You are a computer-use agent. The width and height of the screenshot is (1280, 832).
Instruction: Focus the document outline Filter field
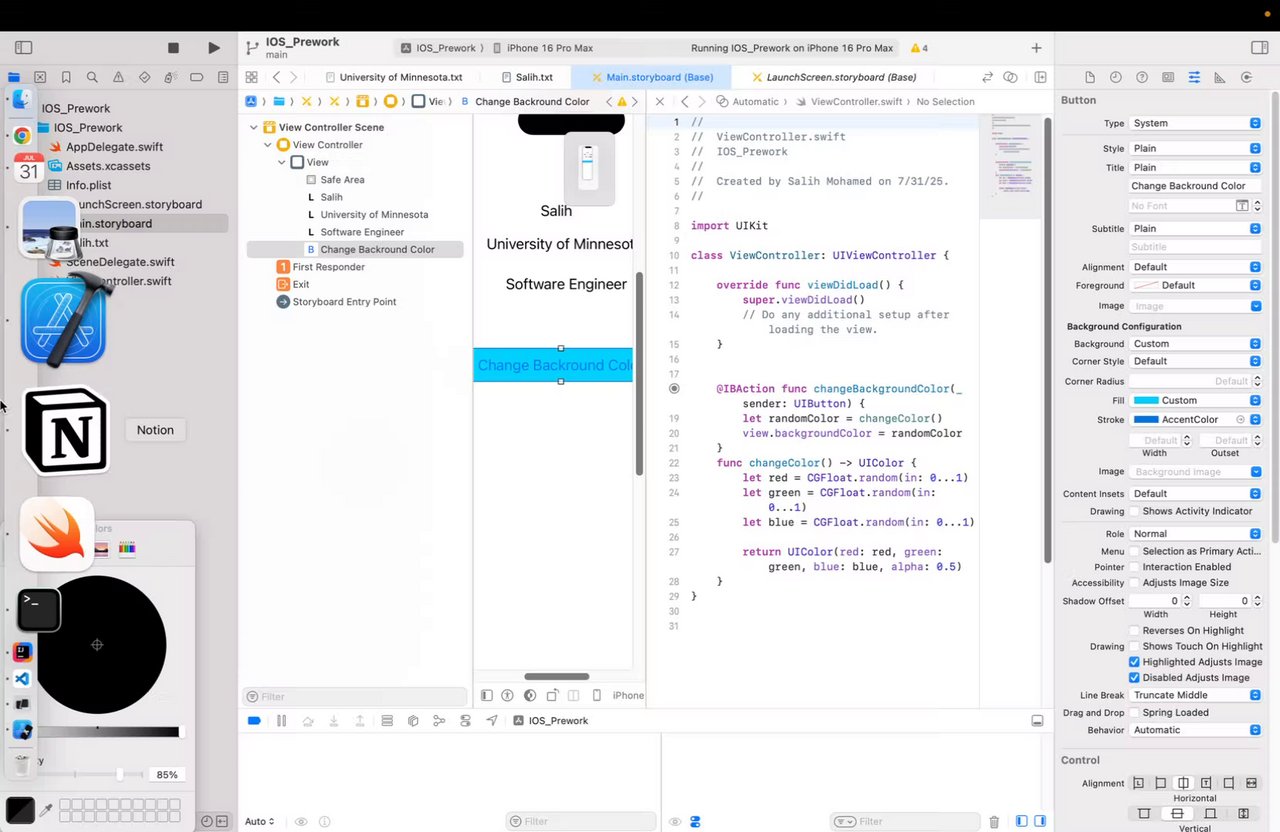coord(355,696)
